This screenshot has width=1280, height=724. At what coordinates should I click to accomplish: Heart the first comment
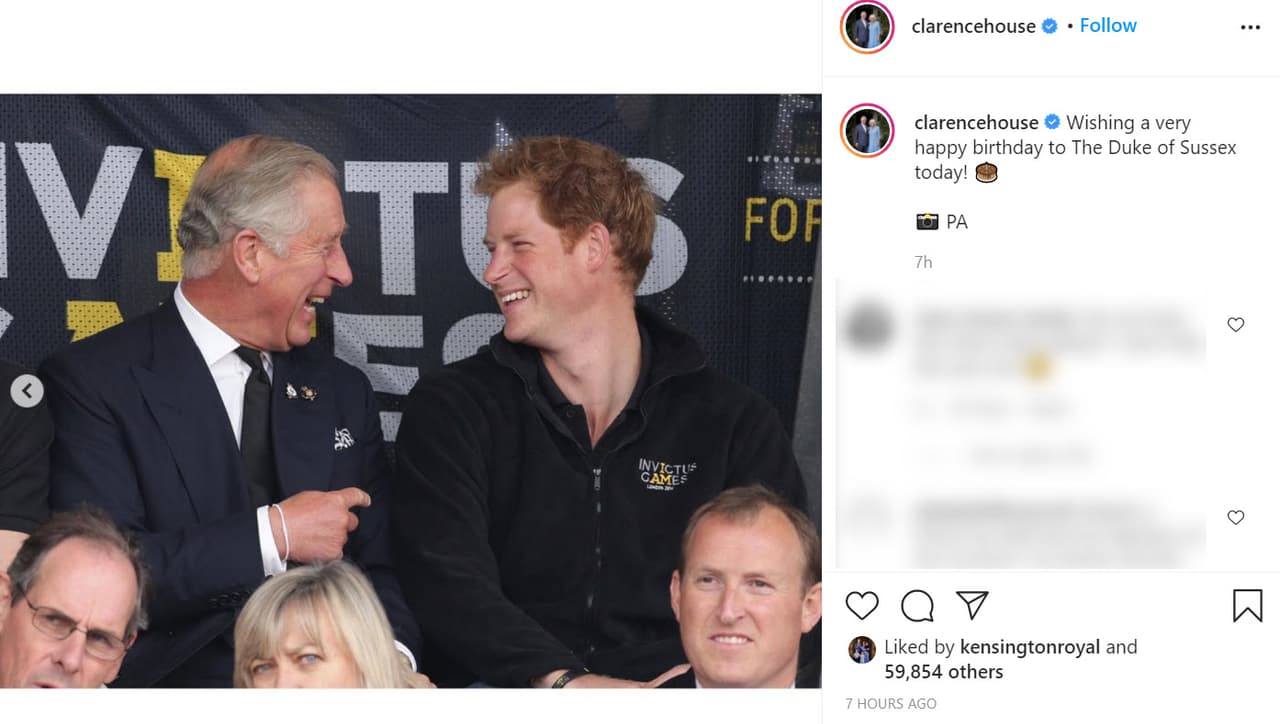tap(1235, 324)
